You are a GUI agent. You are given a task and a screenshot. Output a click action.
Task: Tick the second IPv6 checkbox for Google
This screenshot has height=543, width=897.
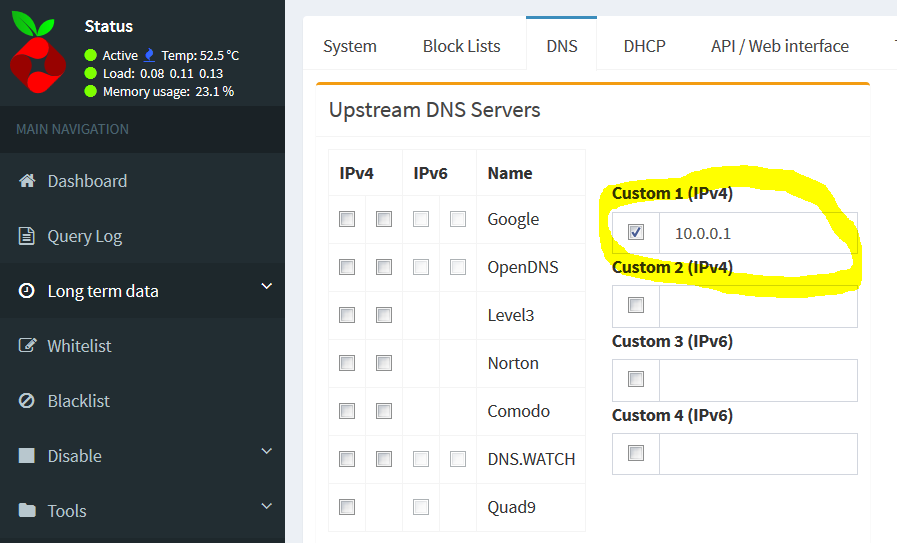pos(458,219)
